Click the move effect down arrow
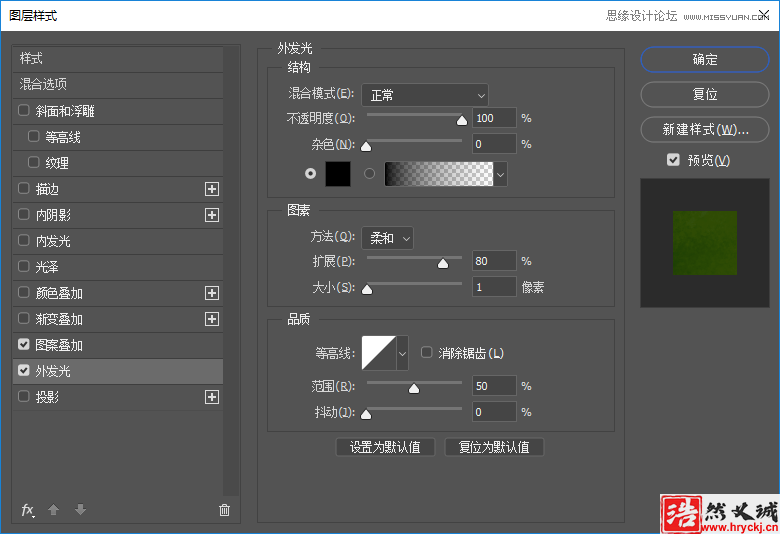 (x=81, y=510)
